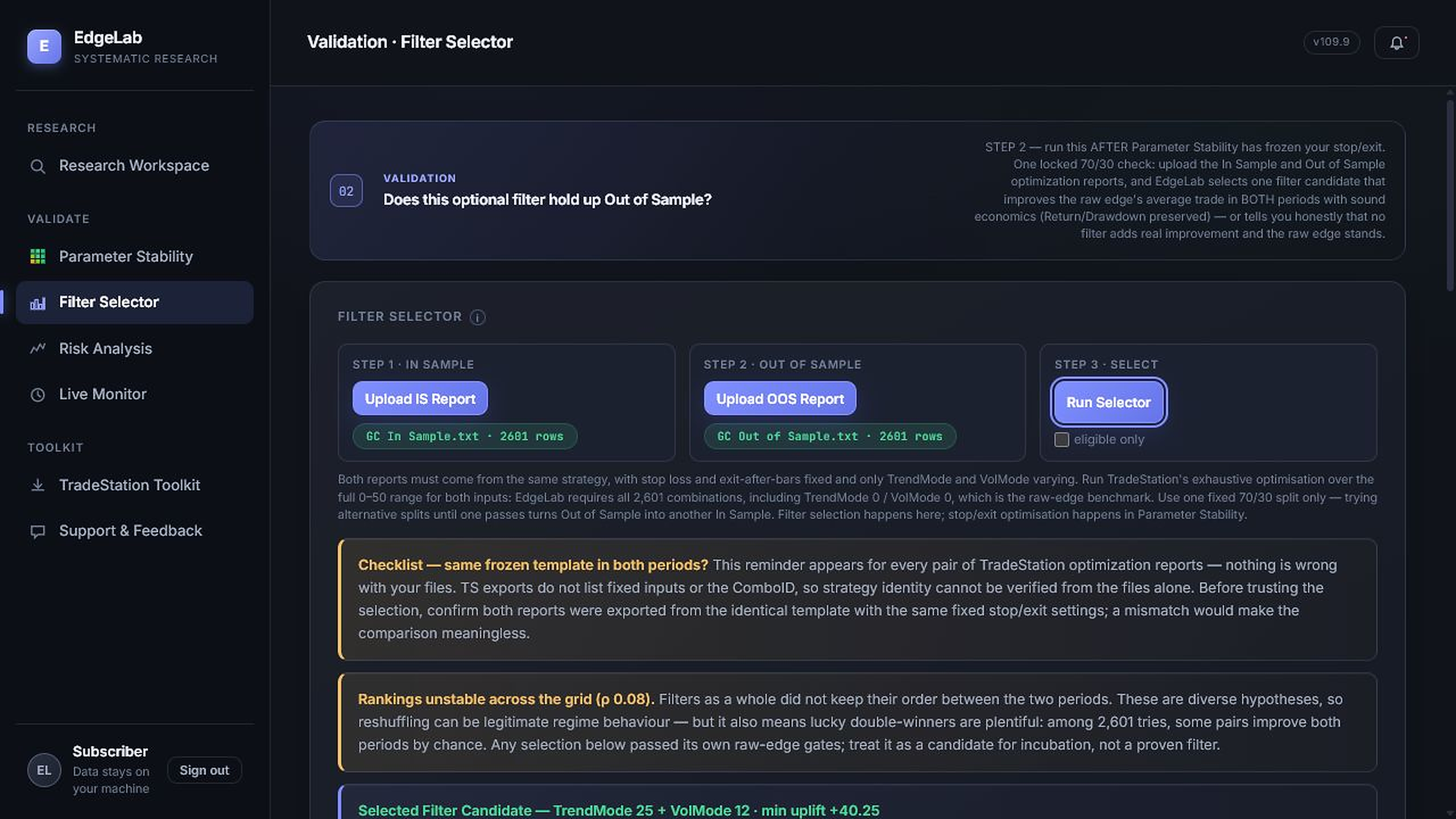Screen dimensions: 1456x819
Task: Click the Parameter Stability grid icon
Action: [38, 257]
